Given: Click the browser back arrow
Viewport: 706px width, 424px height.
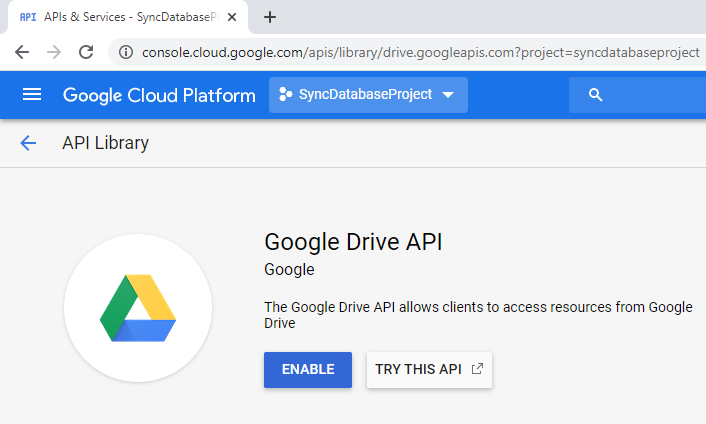Looking at the screenshot, I should 22,52.
